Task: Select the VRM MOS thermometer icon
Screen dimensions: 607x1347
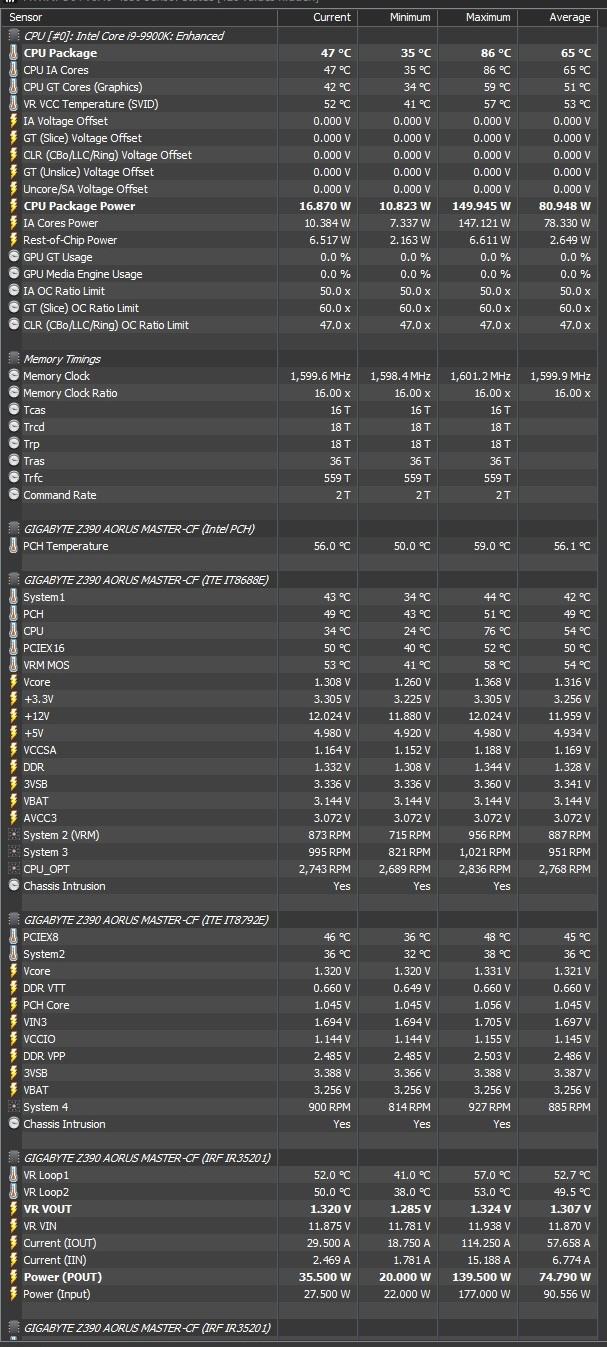Action: pos(13,665)
